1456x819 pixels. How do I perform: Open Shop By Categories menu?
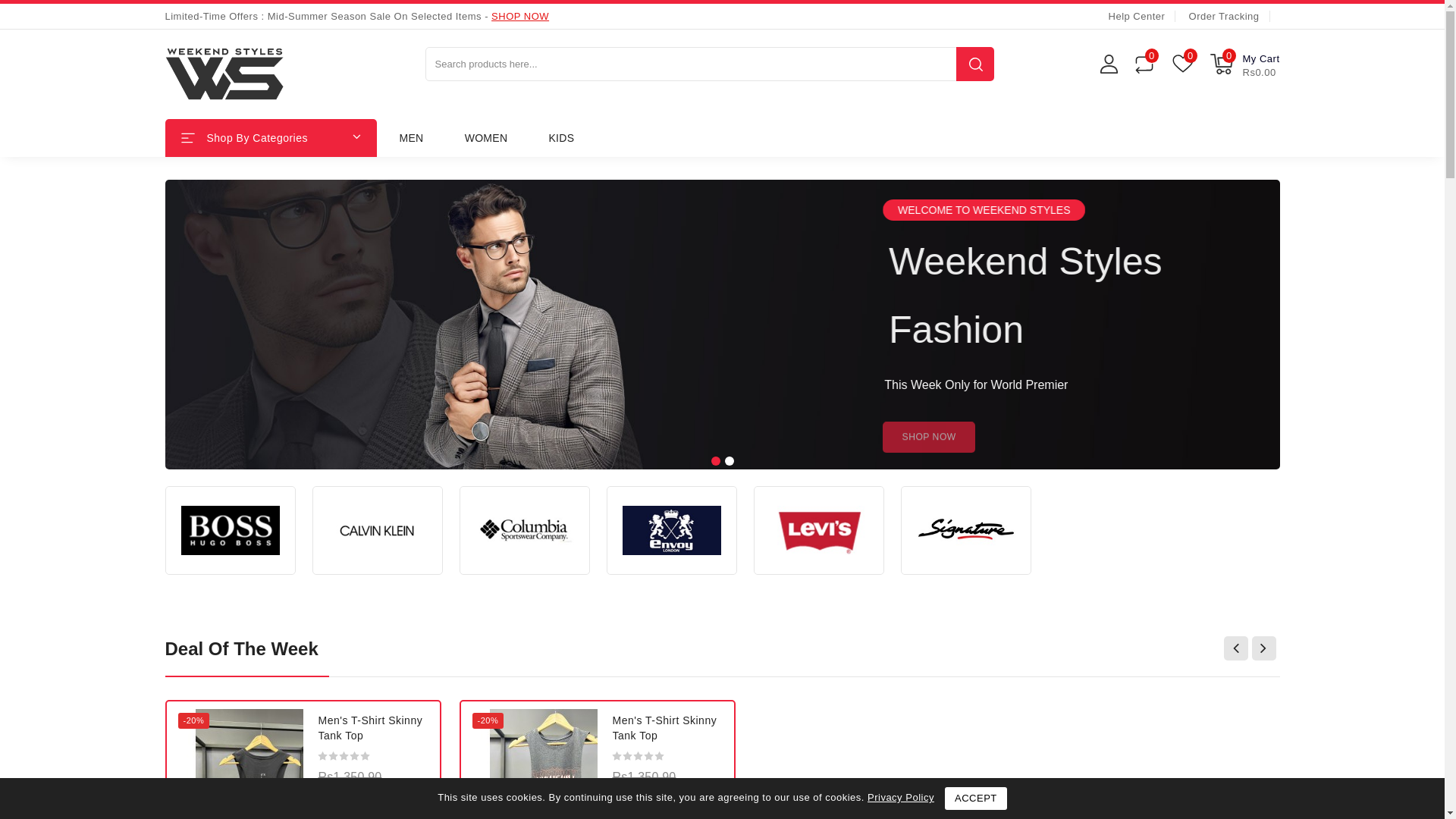[x=271, y=138]
